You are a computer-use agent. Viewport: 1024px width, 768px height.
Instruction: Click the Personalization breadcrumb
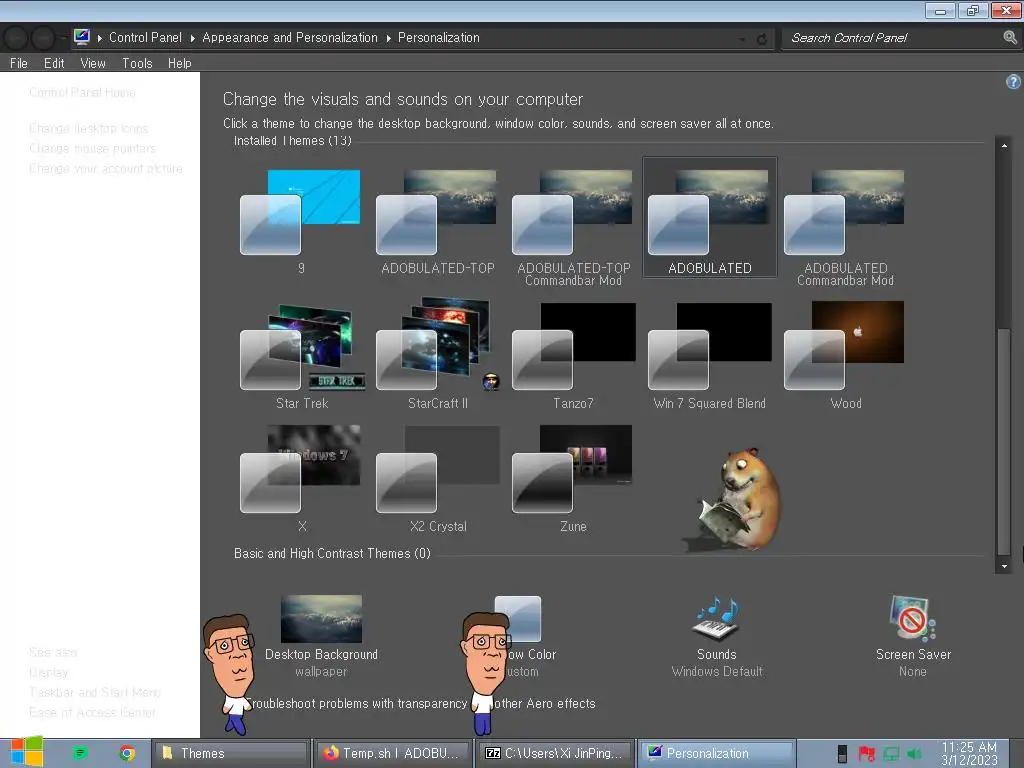[x=438, y=37]
